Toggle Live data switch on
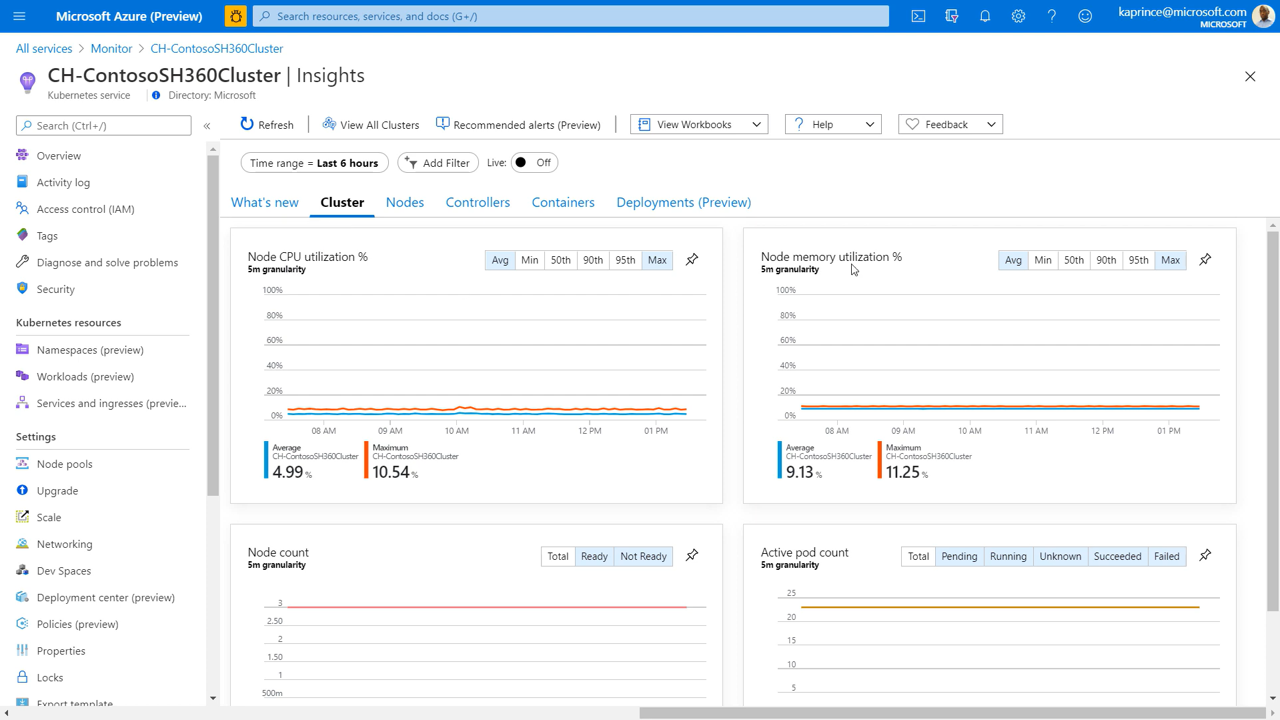1280x720 pixels. point(533,163)
